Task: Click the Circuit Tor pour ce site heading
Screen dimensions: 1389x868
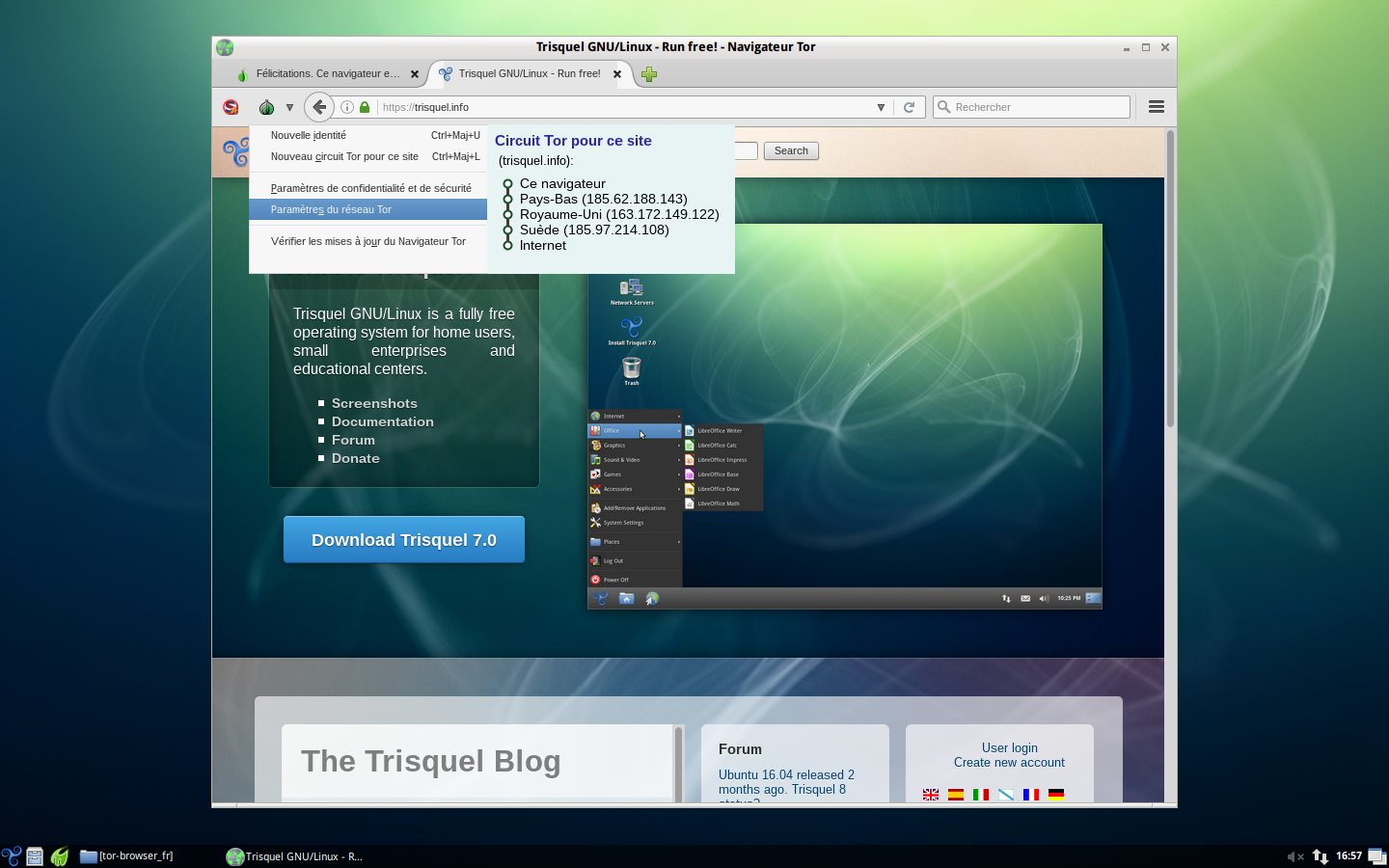Action: [573, 140]
